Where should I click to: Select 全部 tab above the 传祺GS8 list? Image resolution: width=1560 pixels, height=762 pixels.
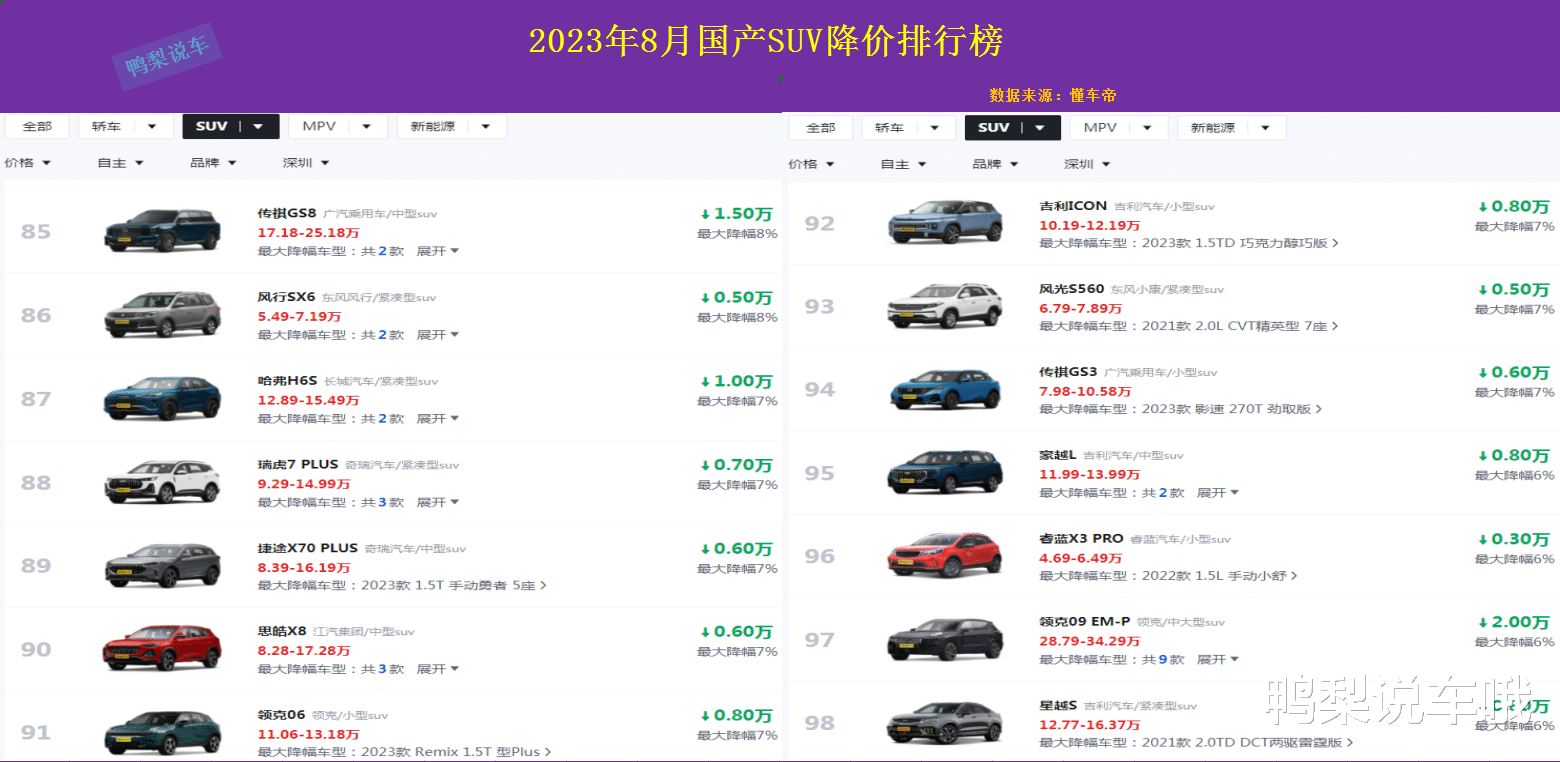point(37,127)
